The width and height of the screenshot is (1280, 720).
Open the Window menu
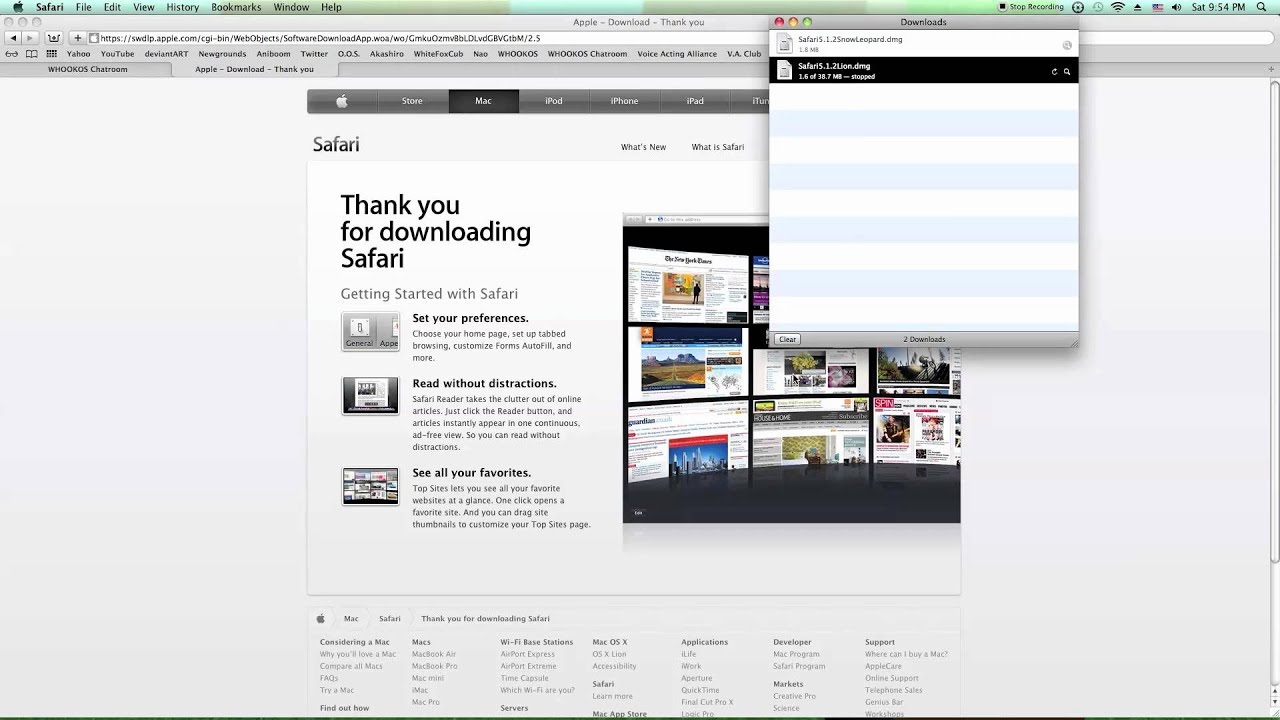click(x=291, y=7)
